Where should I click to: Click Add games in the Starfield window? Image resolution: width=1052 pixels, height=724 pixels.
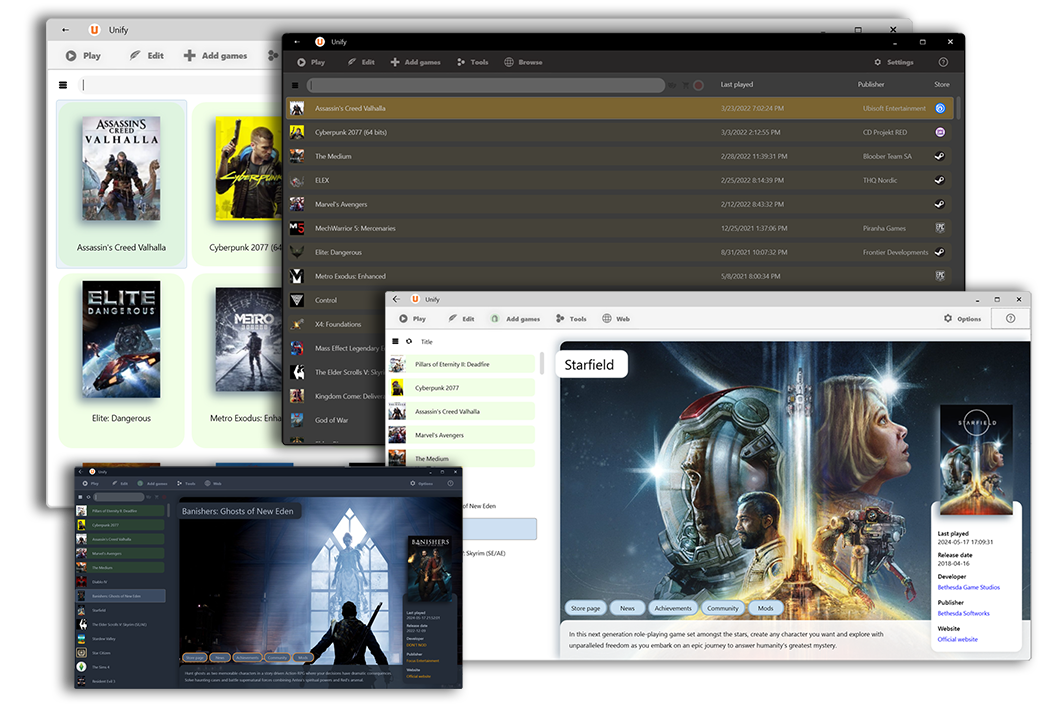[x=515, y=319]
